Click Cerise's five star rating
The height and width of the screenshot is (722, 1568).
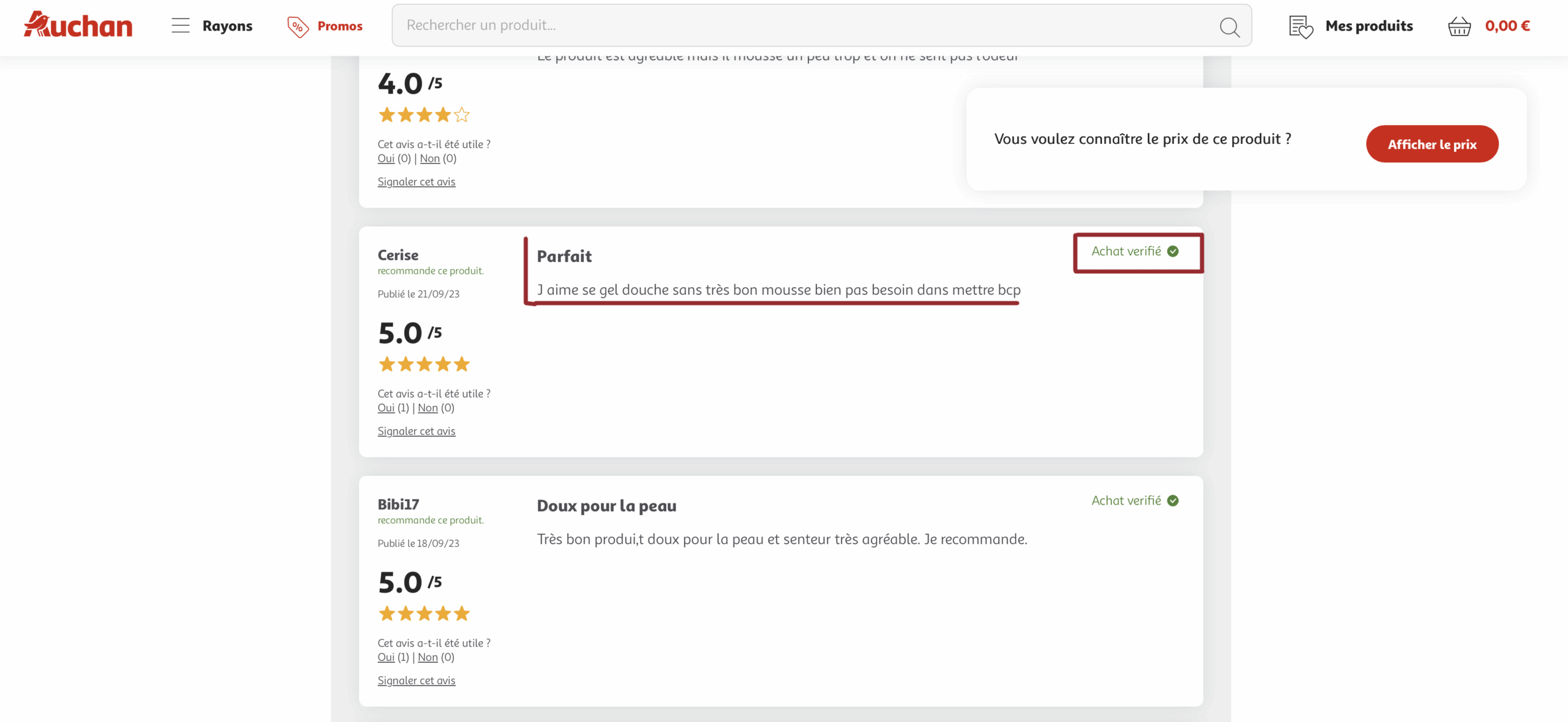[424, 364]
